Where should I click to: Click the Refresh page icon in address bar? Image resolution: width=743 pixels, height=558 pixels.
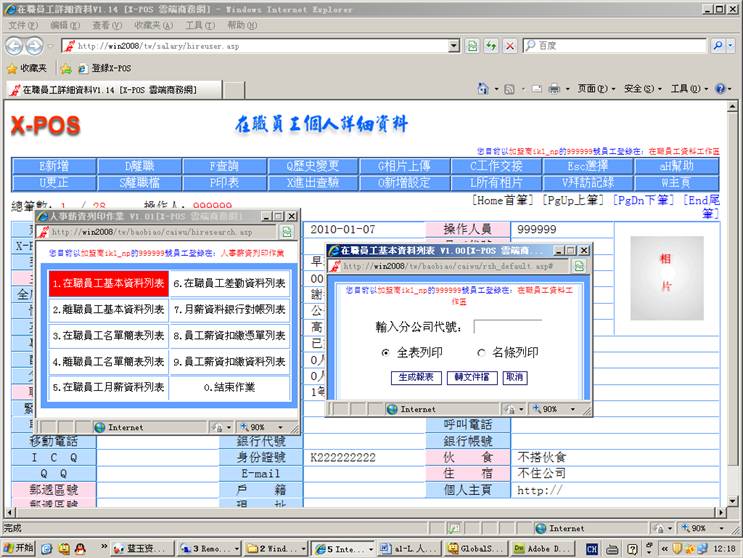(x=491, y=46)
